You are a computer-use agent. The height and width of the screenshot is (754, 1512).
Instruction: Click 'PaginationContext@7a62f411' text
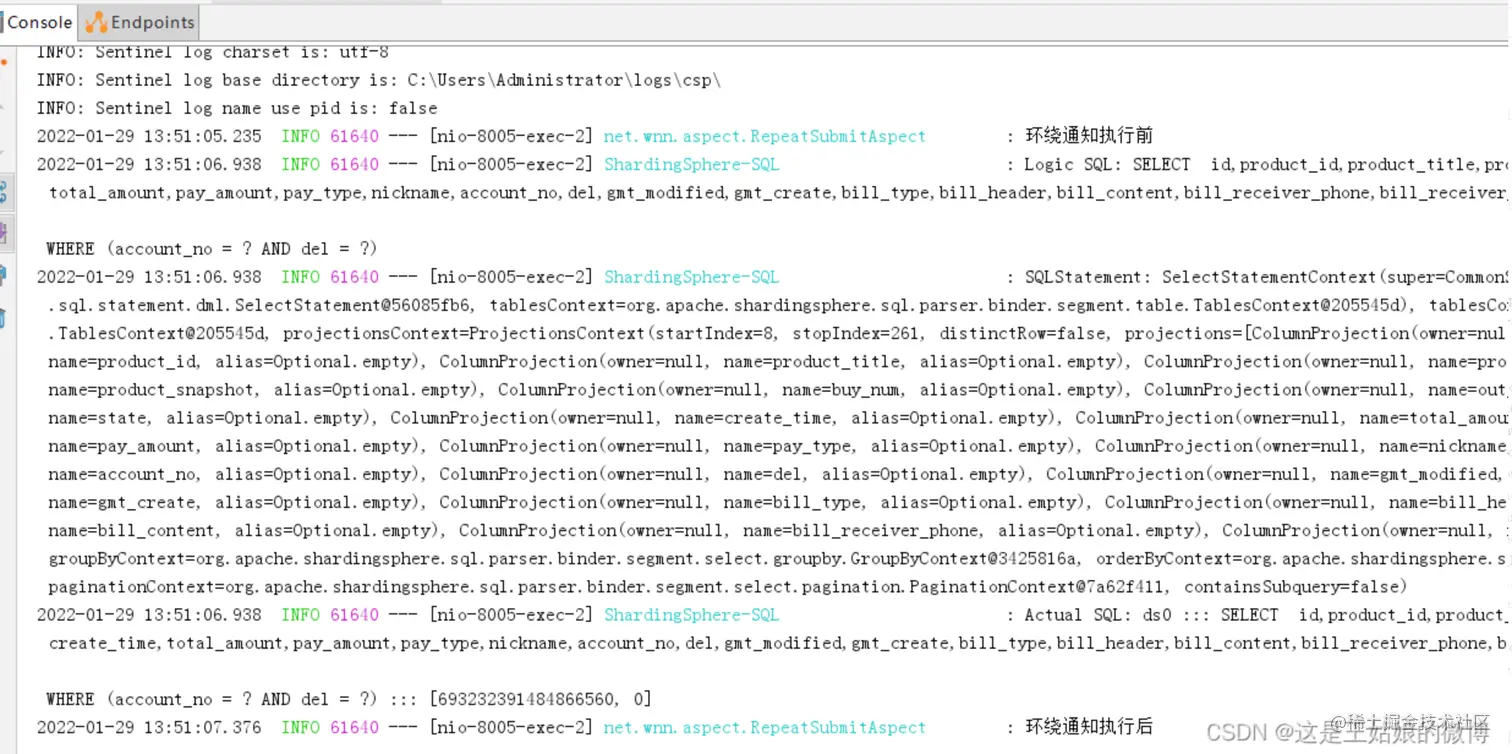[x=1039, y=586]
